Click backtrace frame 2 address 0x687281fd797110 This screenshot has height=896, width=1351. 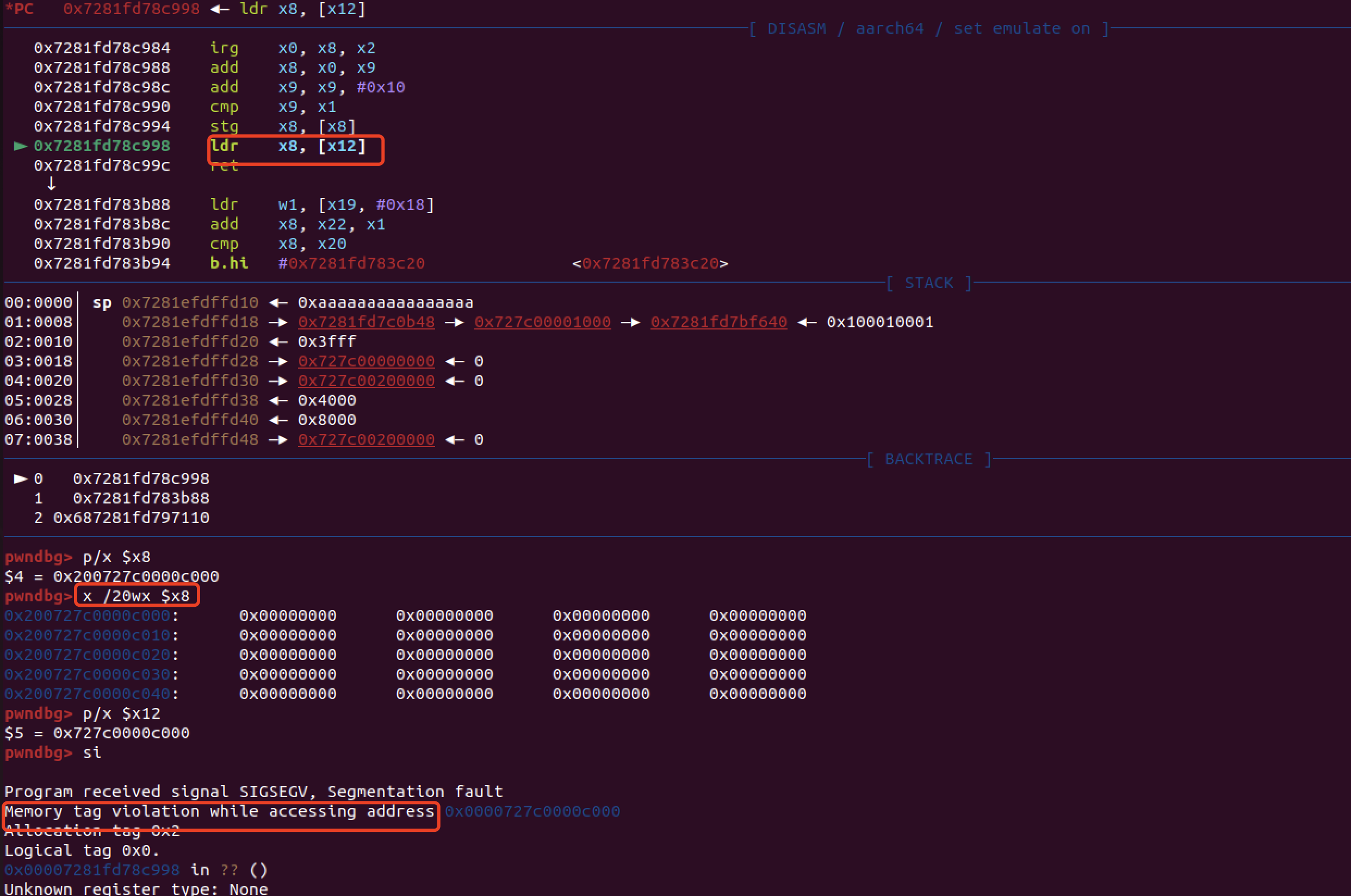(x=131, y=518)
